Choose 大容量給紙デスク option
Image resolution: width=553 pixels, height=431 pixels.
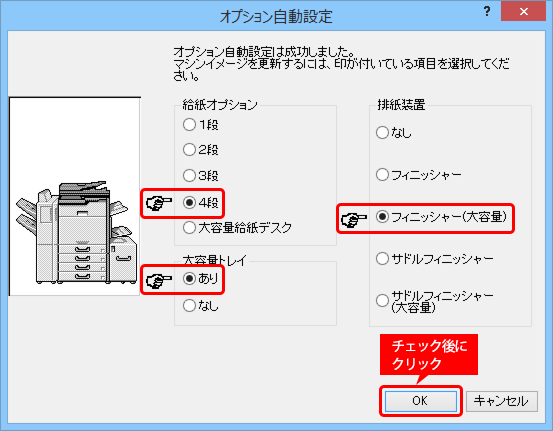237,227
